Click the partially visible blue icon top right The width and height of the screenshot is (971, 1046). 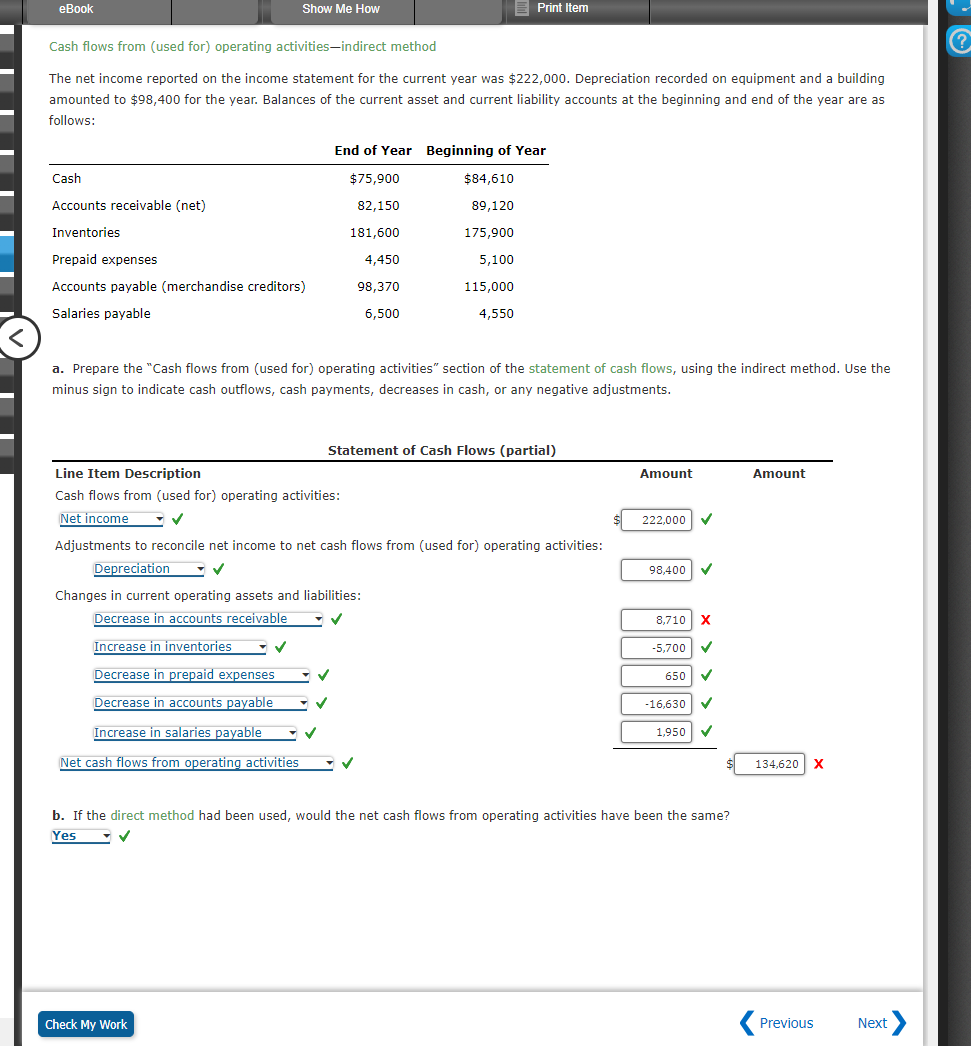960,7
